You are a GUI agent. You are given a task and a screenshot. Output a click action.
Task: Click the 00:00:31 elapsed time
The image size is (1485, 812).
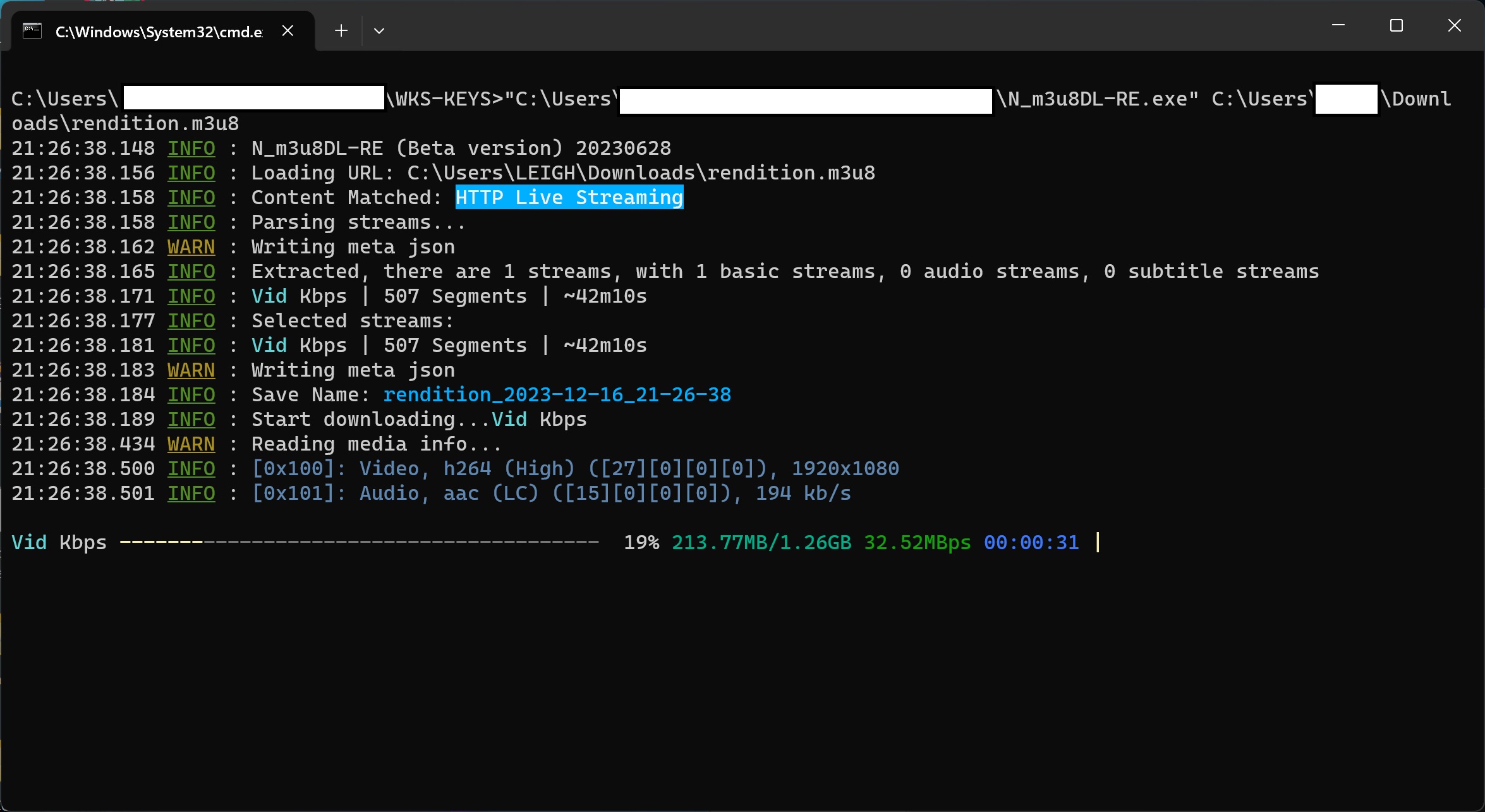point(1031,543)
